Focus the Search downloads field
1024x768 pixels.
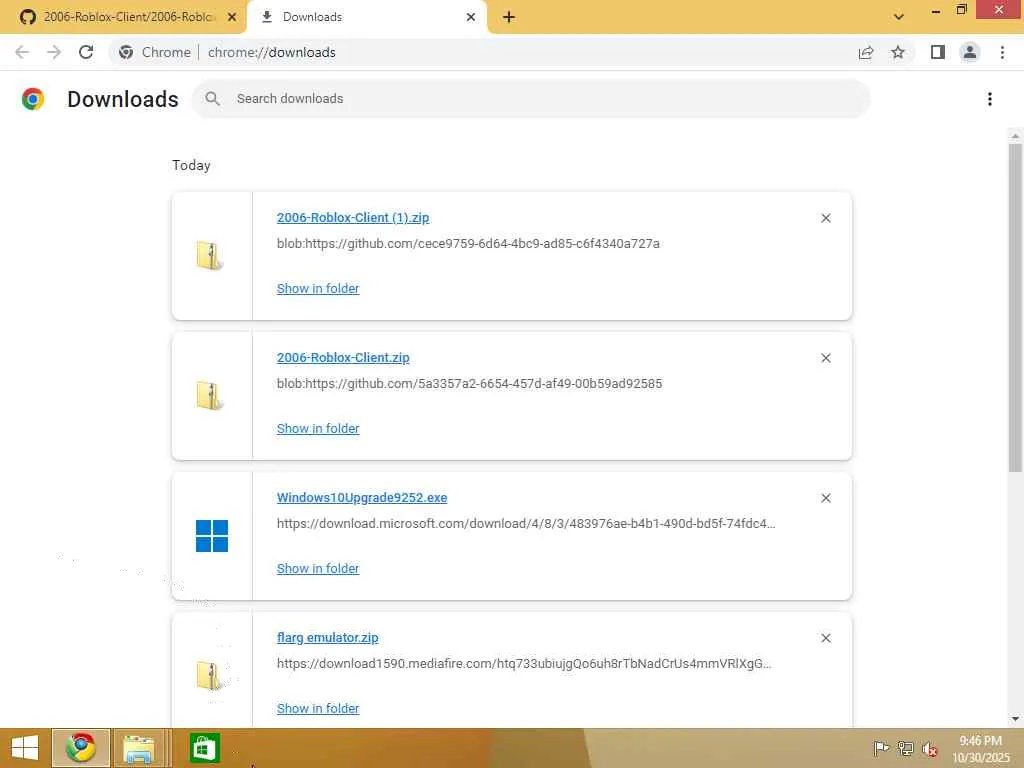531,99
